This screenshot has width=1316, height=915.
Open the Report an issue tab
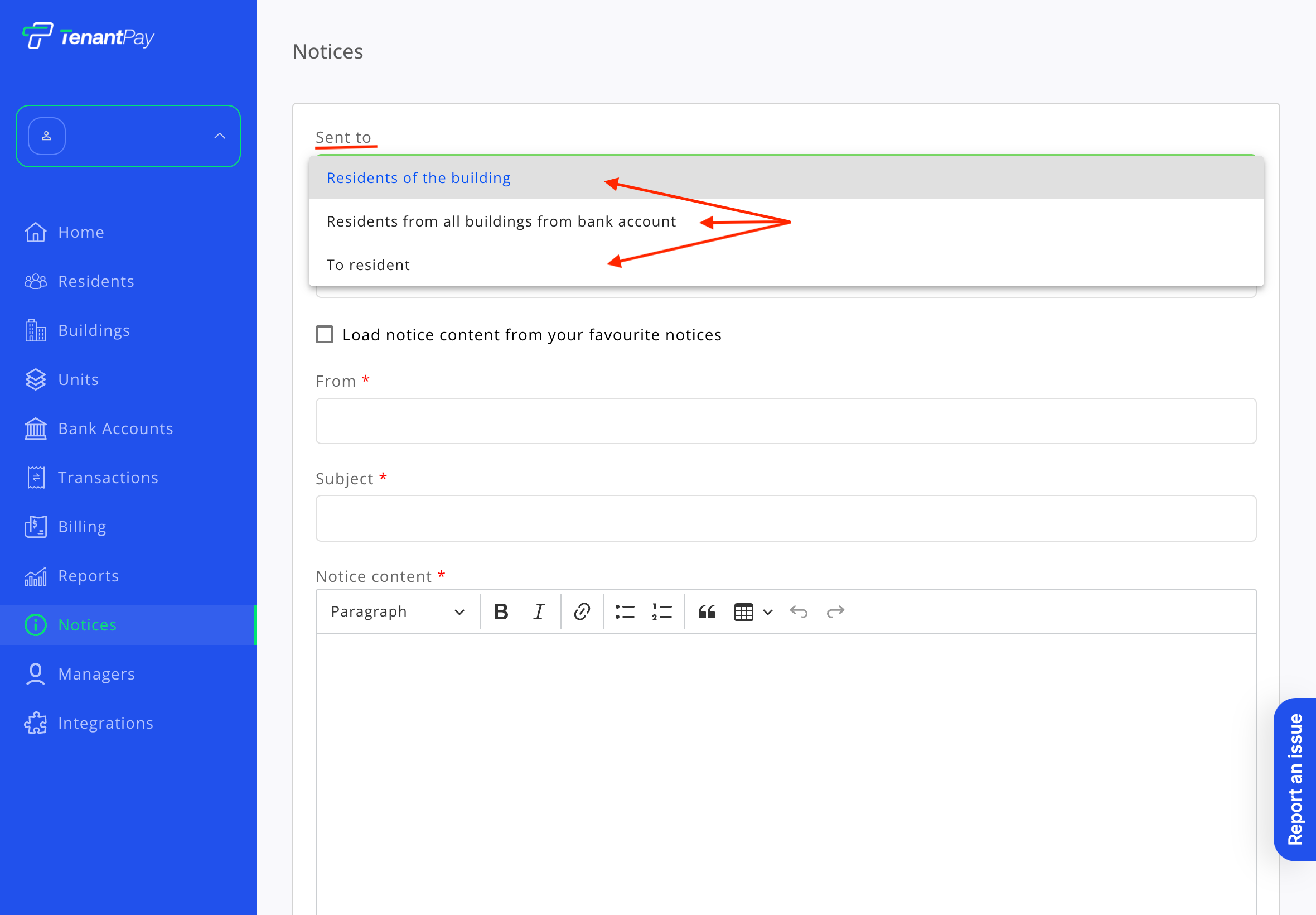[x=1295, y=778]
